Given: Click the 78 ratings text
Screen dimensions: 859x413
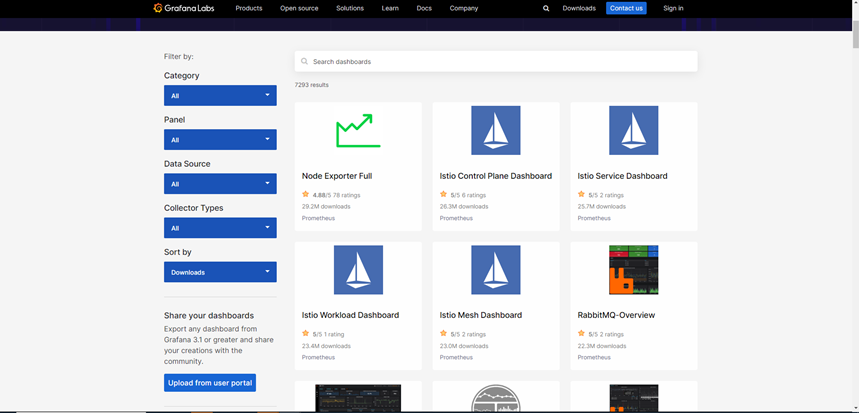Looking at the screenshot, I should click(x=347, y=195).
